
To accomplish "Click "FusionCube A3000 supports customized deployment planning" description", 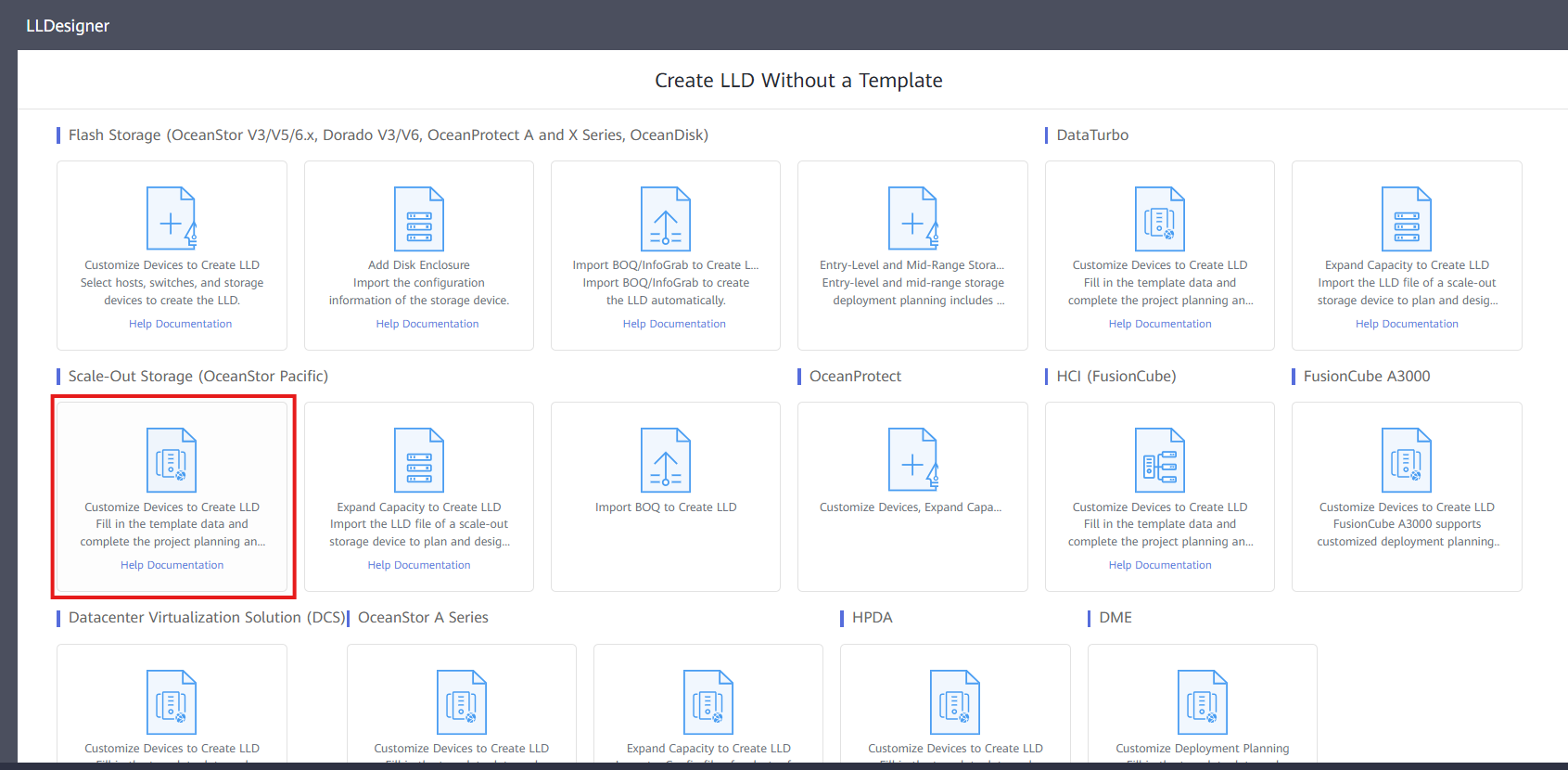I will (1407, 533).
